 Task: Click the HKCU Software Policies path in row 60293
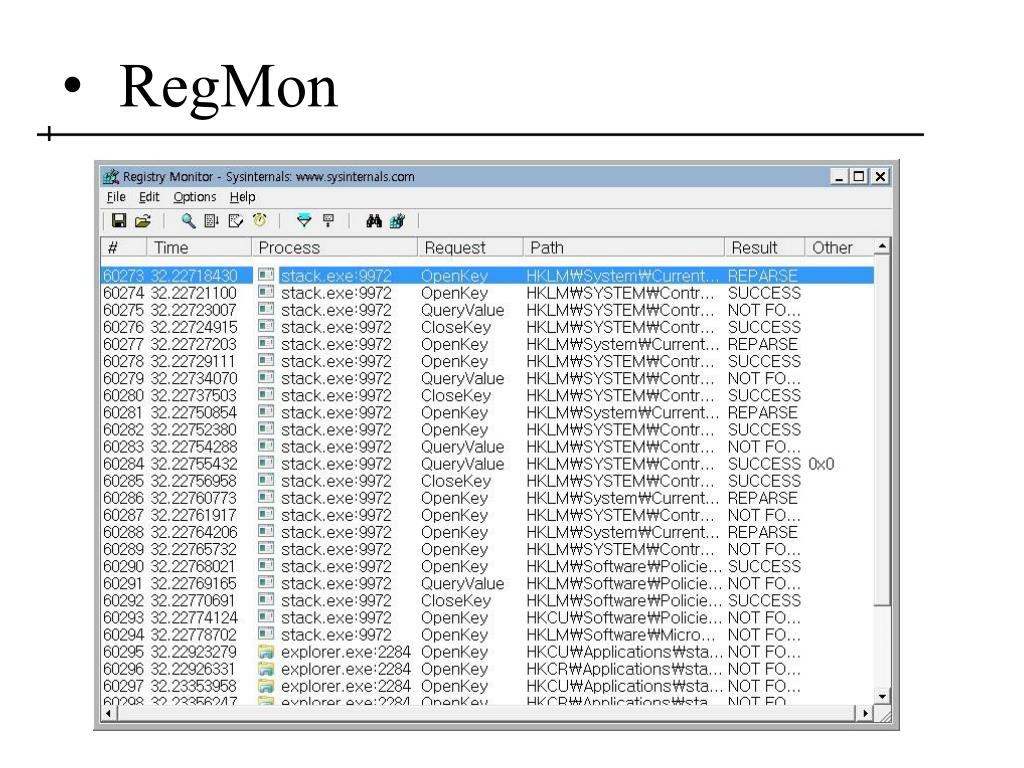[624, 616]
